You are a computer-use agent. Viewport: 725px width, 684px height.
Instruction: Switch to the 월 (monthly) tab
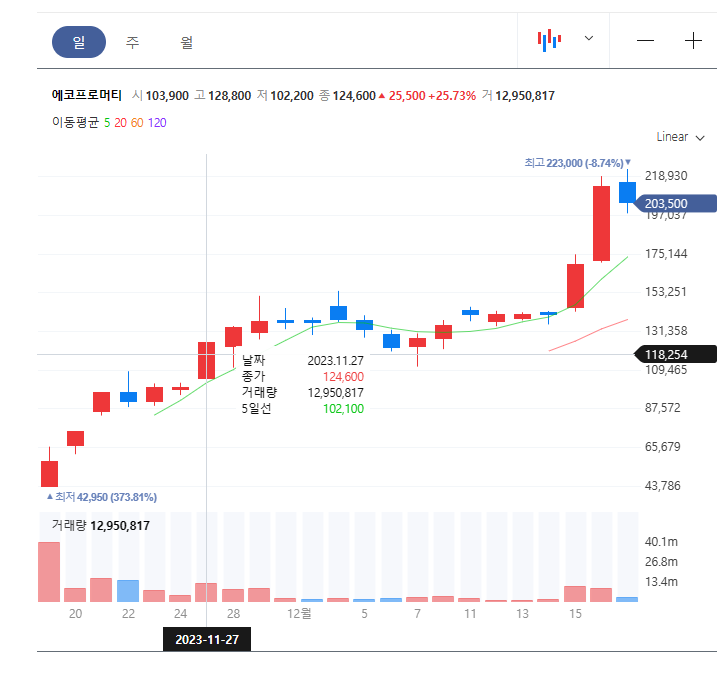tap(187, 42)
